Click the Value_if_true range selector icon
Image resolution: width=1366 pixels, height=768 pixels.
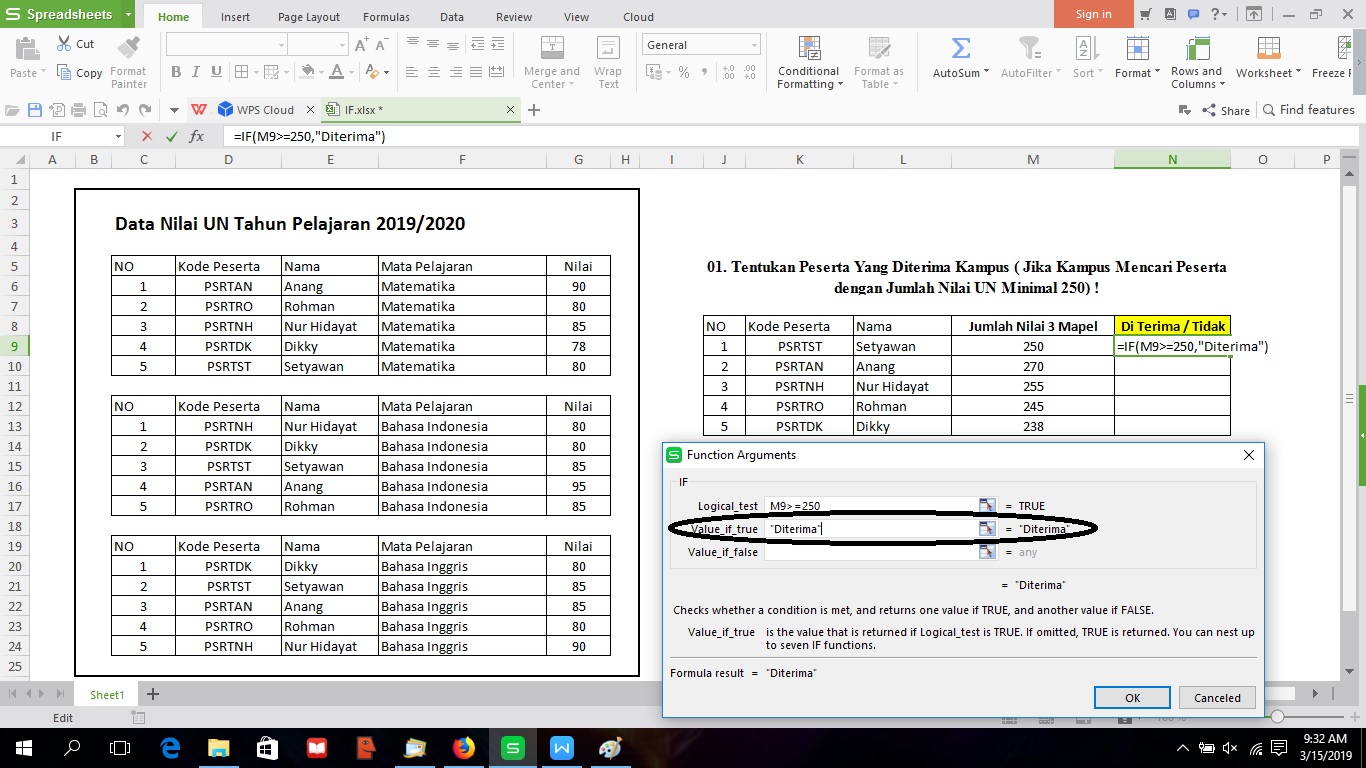(987, 528)
